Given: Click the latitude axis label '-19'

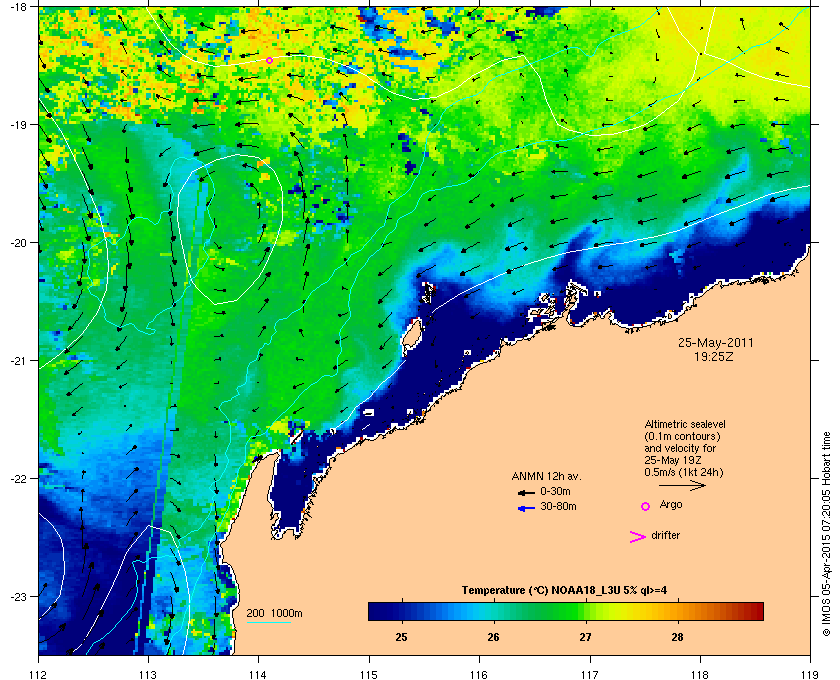Looking at the screenshot, I should tap(19, 124).
